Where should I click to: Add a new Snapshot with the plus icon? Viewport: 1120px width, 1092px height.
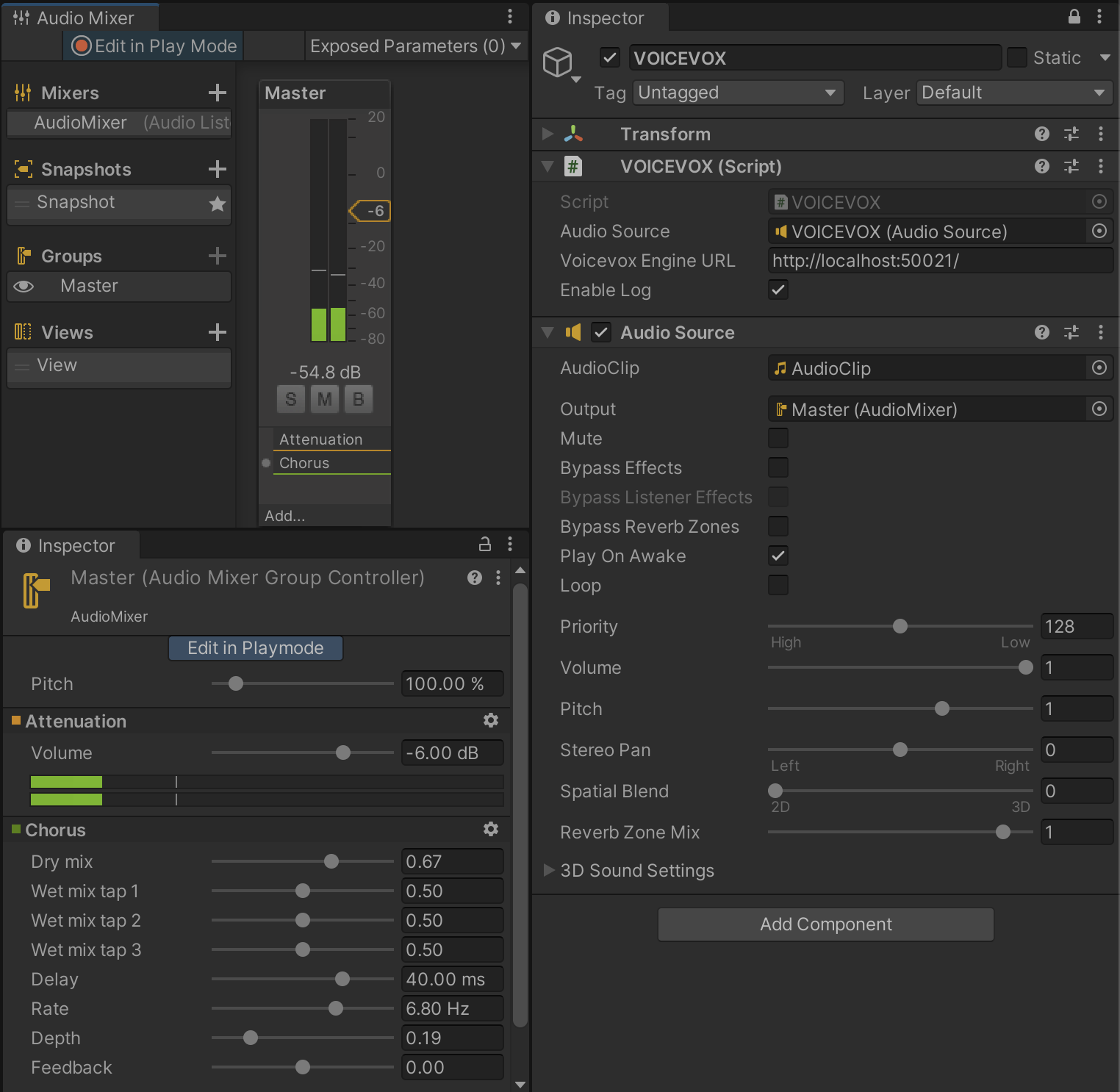click(217, 169)
